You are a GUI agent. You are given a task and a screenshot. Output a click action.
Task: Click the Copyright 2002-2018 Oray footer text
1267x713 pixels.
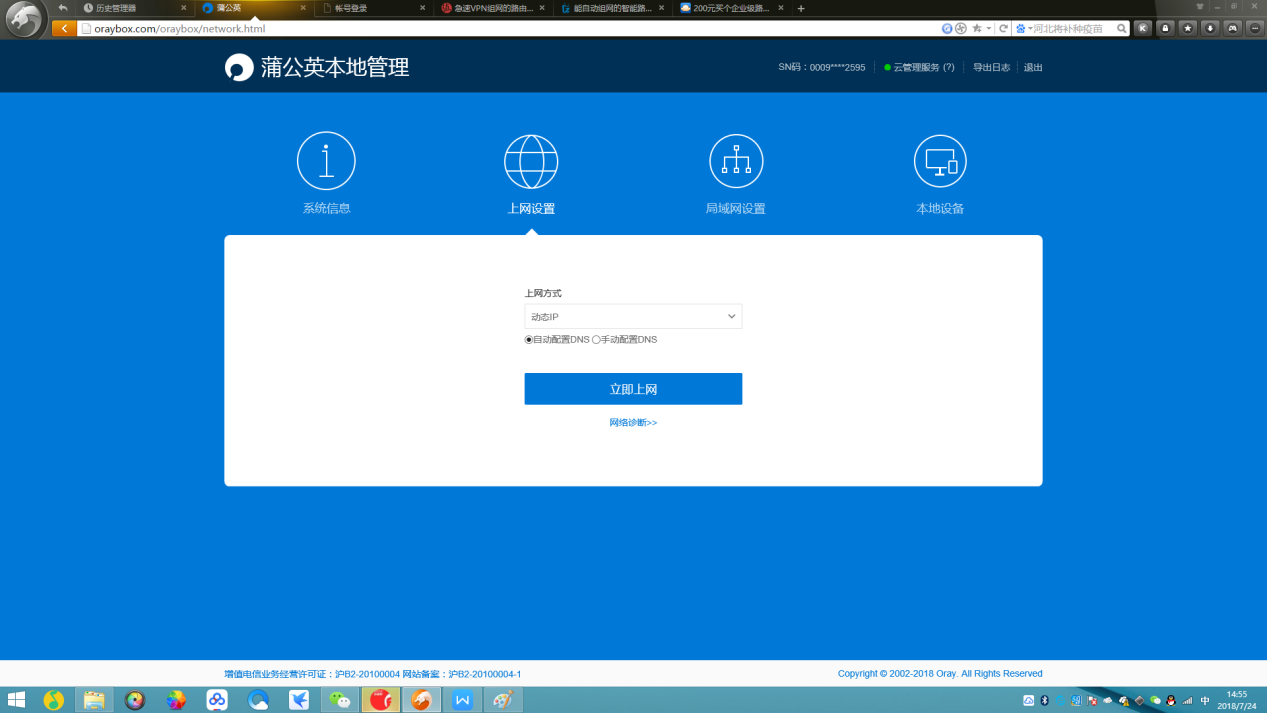940,674
